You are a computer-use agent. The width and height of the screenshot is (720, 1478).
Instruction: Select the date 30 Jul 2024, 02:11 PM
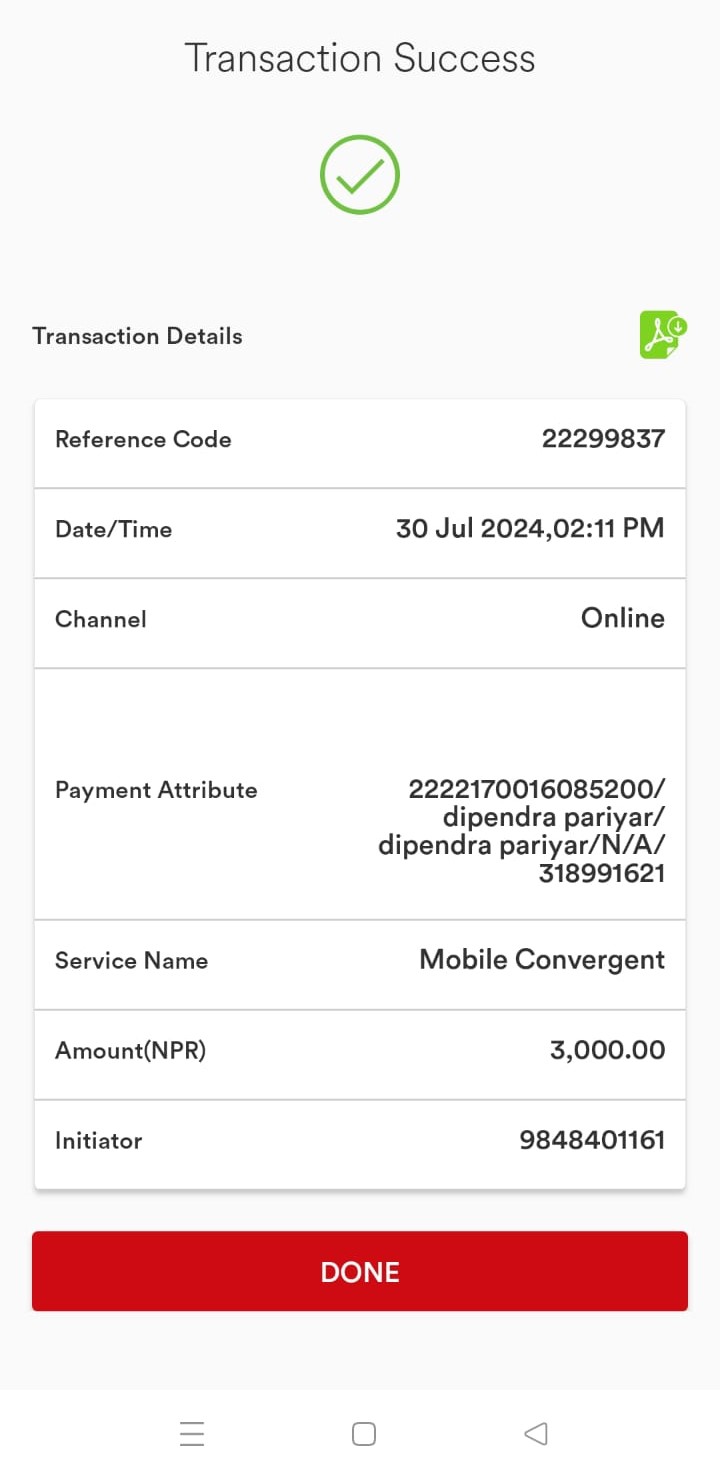pyautogui.click(x=530, y=529)
